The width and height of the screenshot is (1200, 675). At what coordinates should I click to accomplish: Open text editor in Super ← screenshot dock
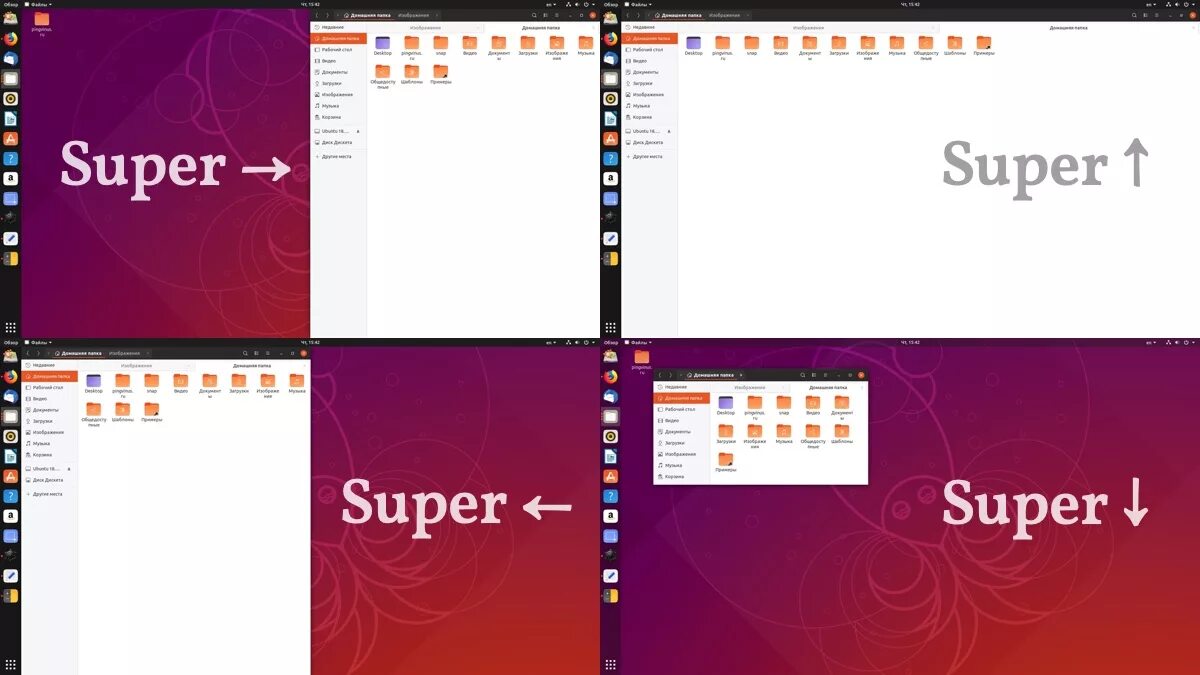(10, 576)
